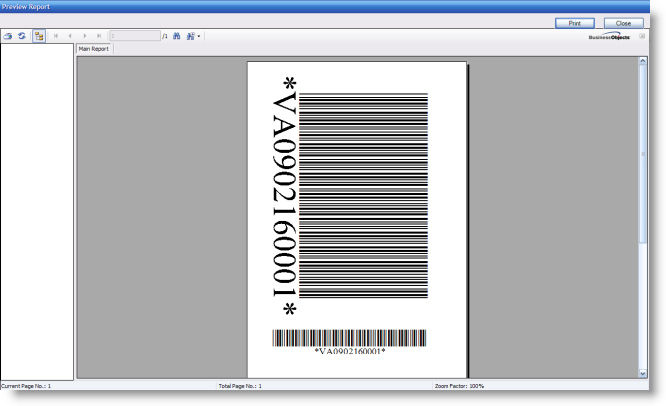This screenshot has height=406, width=666.
Task: Click the small icon beside Business Objects logo
Action: [642, 36]
